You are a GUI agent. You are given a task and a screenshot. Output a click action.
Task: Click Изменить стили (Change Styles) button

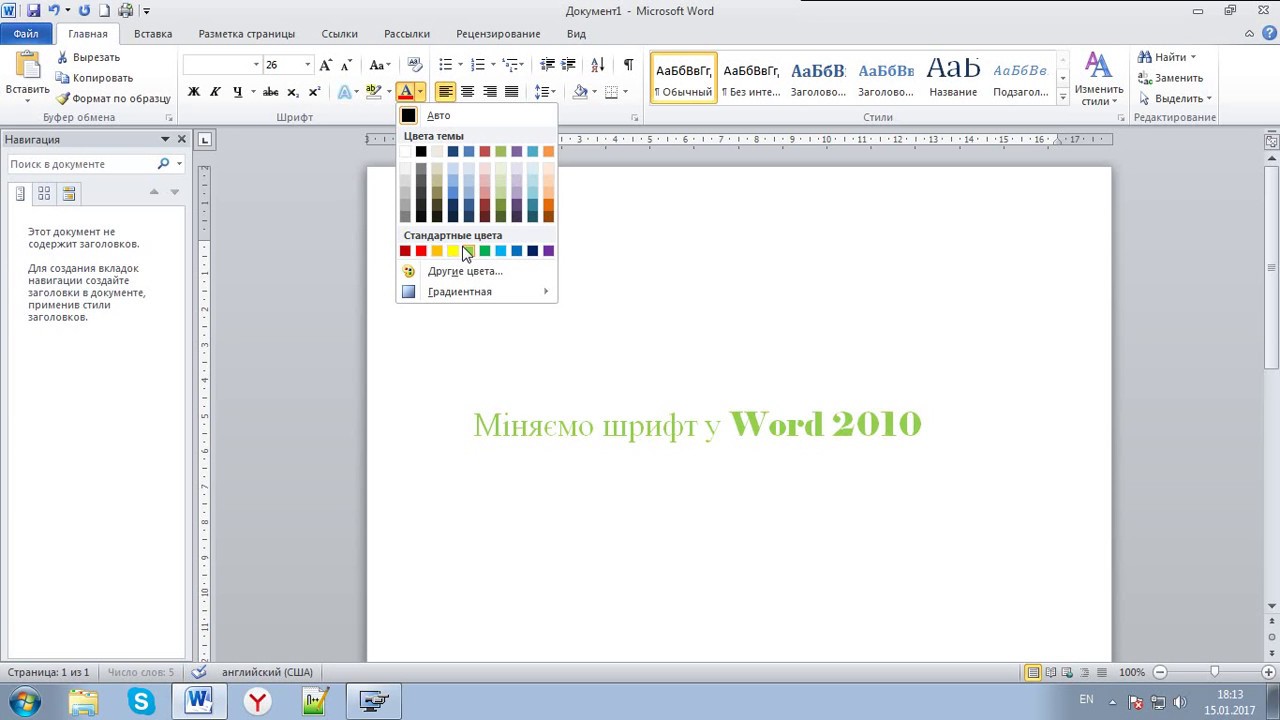(1099, 79)
